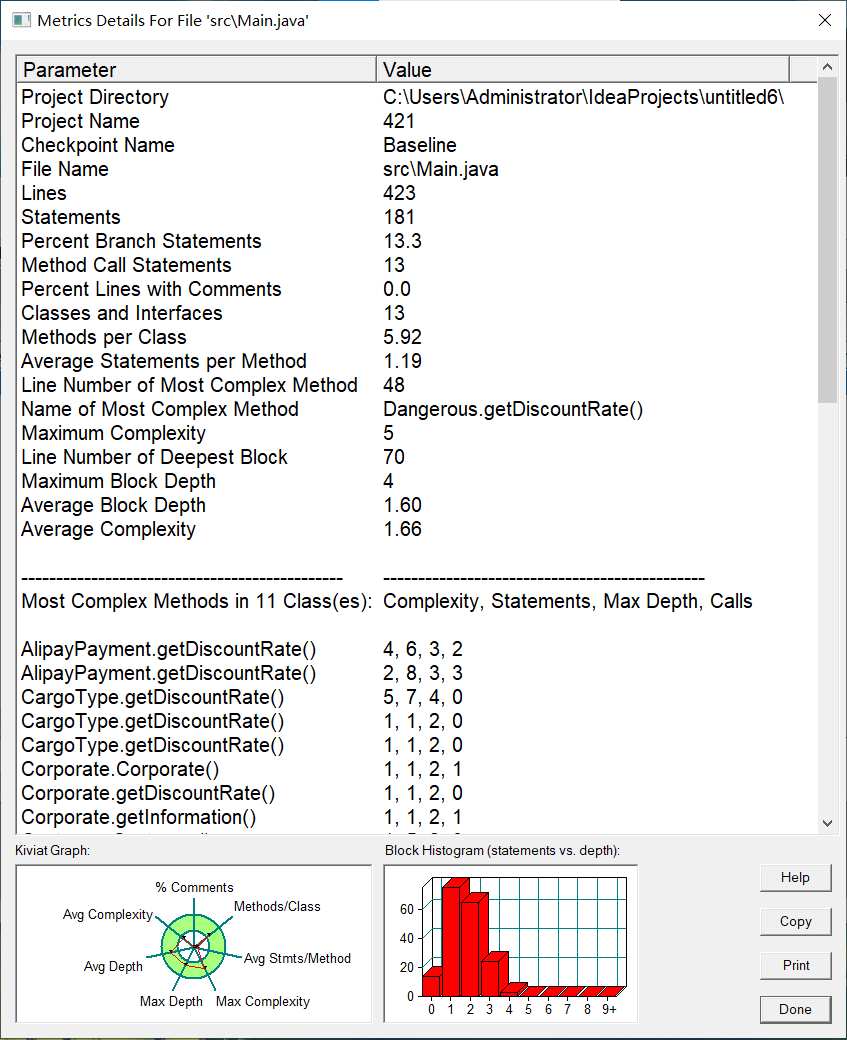This screenshot has width=847, height=1040.
Task: Click Done to close the dialog
Action: pyautogui.click(x=795, y=1009)
